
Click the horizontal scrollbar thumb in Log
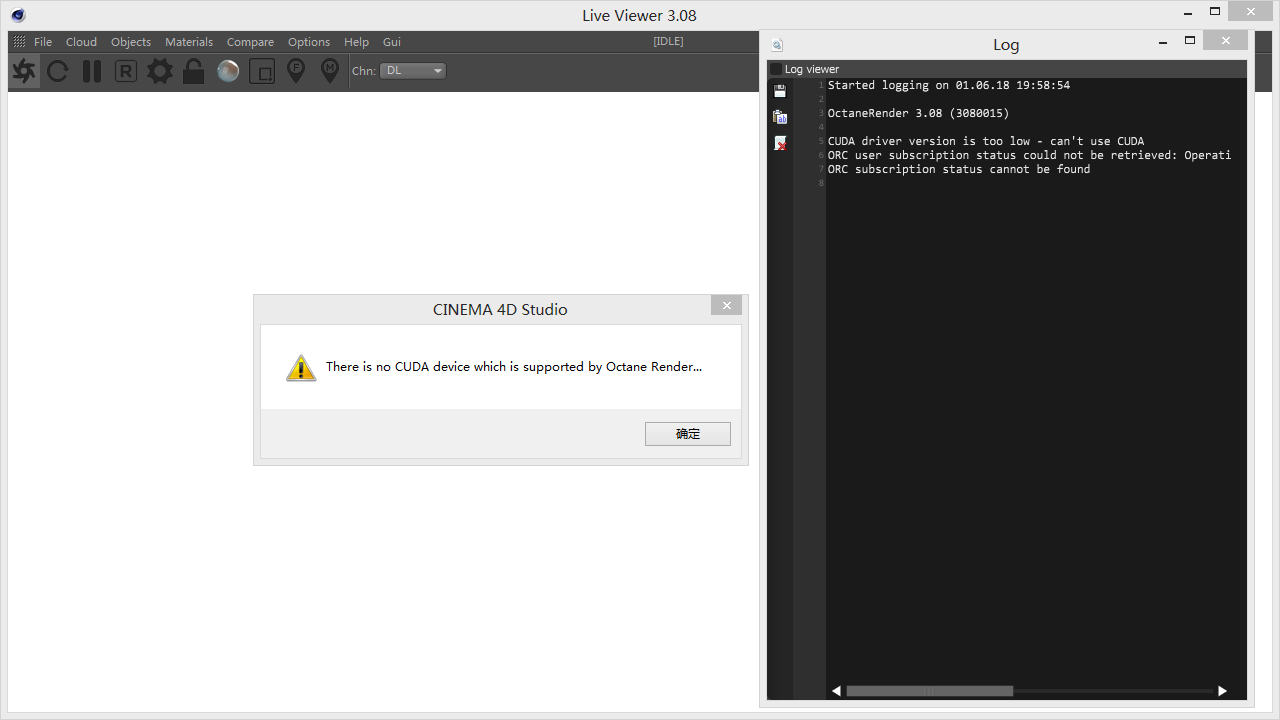[930, 691]
